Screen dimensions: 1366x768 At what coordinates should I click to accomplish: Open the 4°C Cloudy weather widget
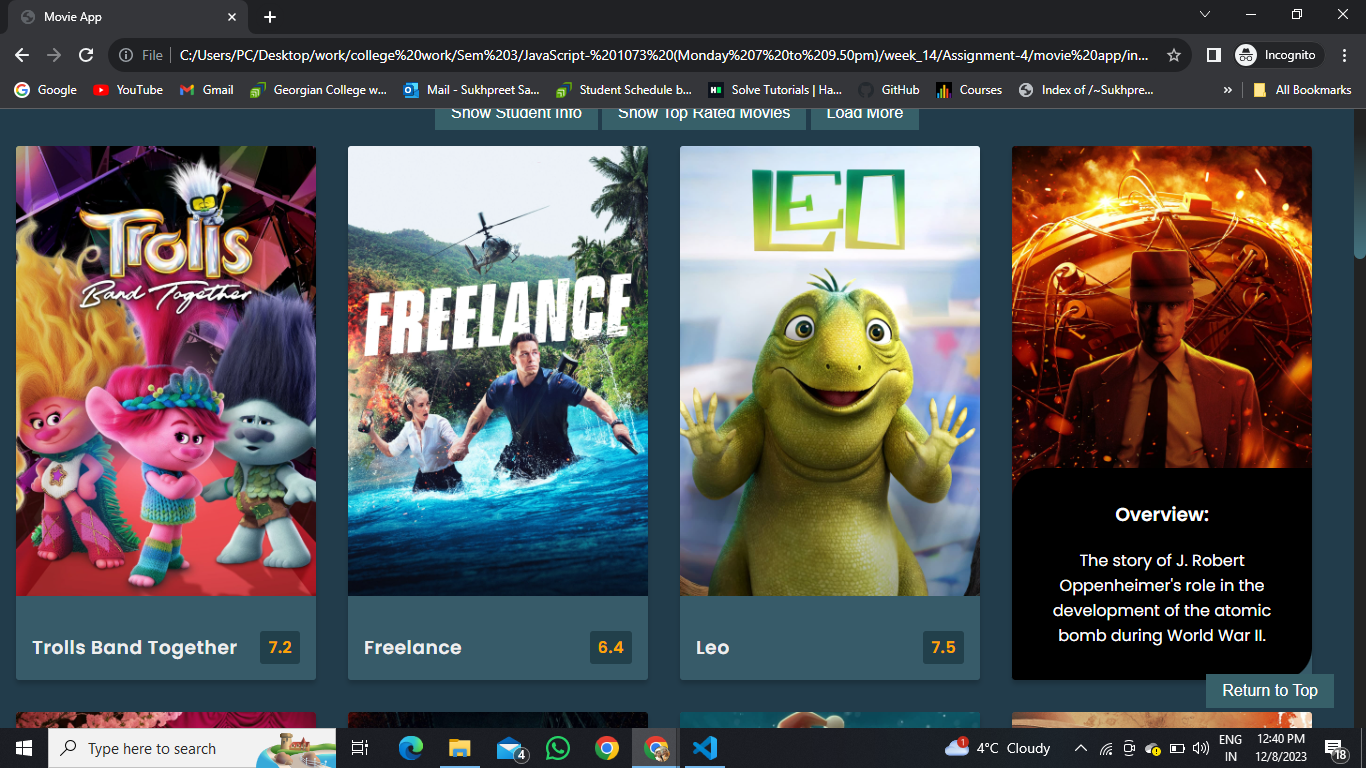(997, 748)
